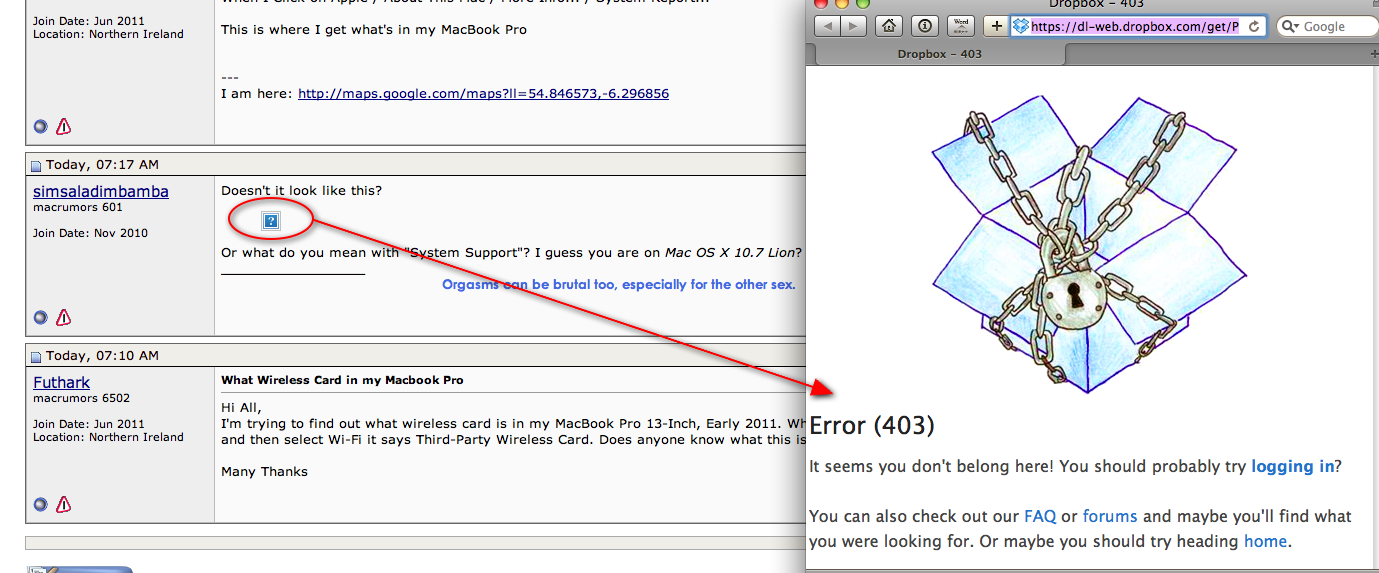Viewport: 1379px width, 573px height.
Task: Report the 07:10 AM Futhark post via warning icon
Action: pos(64,504)
